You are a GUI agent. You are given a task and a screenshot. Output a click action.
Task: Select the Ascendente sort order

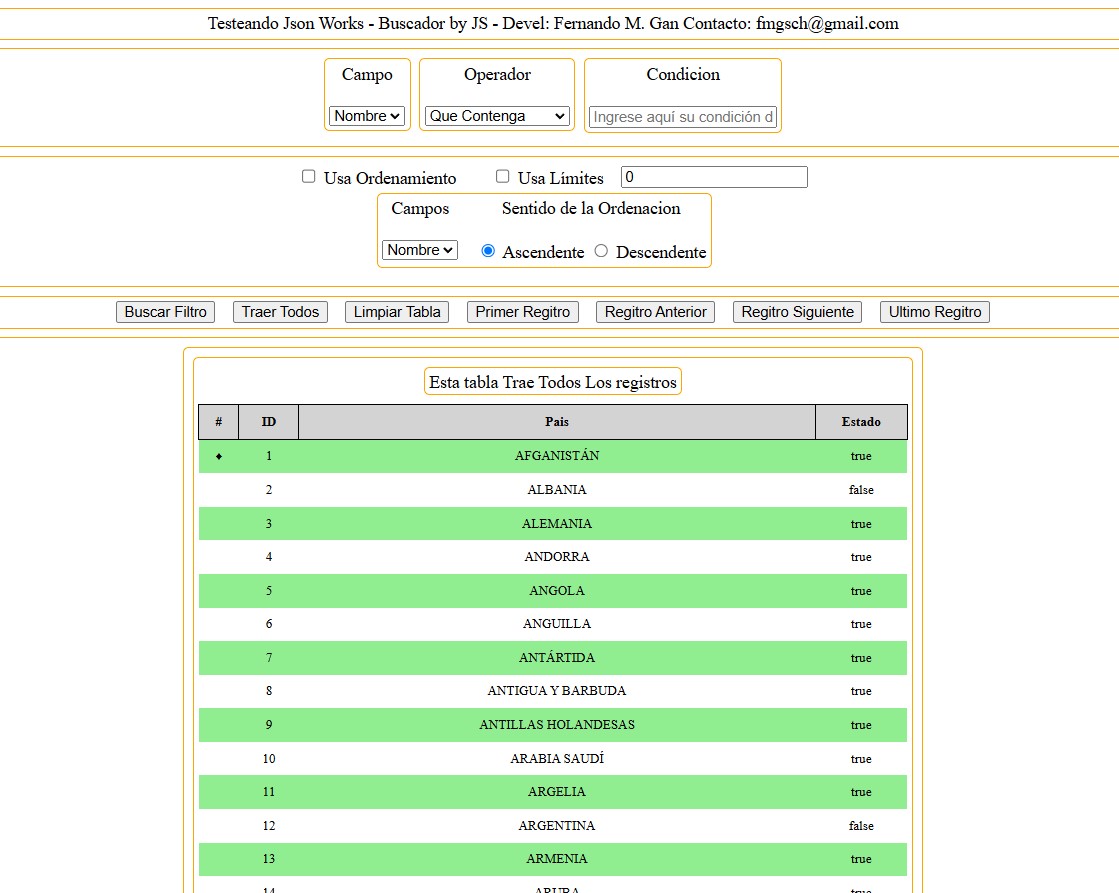tap(488, 252)
